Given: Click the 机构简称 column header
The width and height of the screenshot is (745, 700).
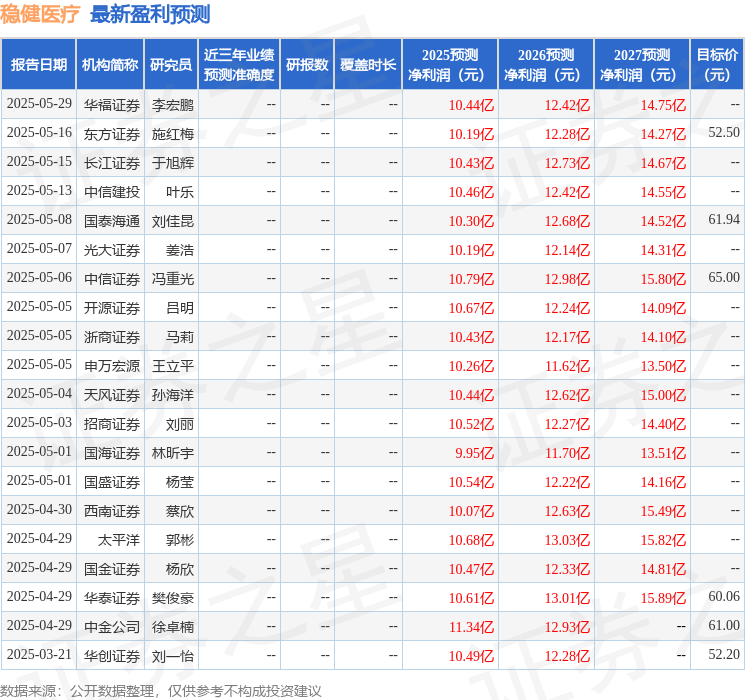Looking at the screenshot, I should 110,65.
